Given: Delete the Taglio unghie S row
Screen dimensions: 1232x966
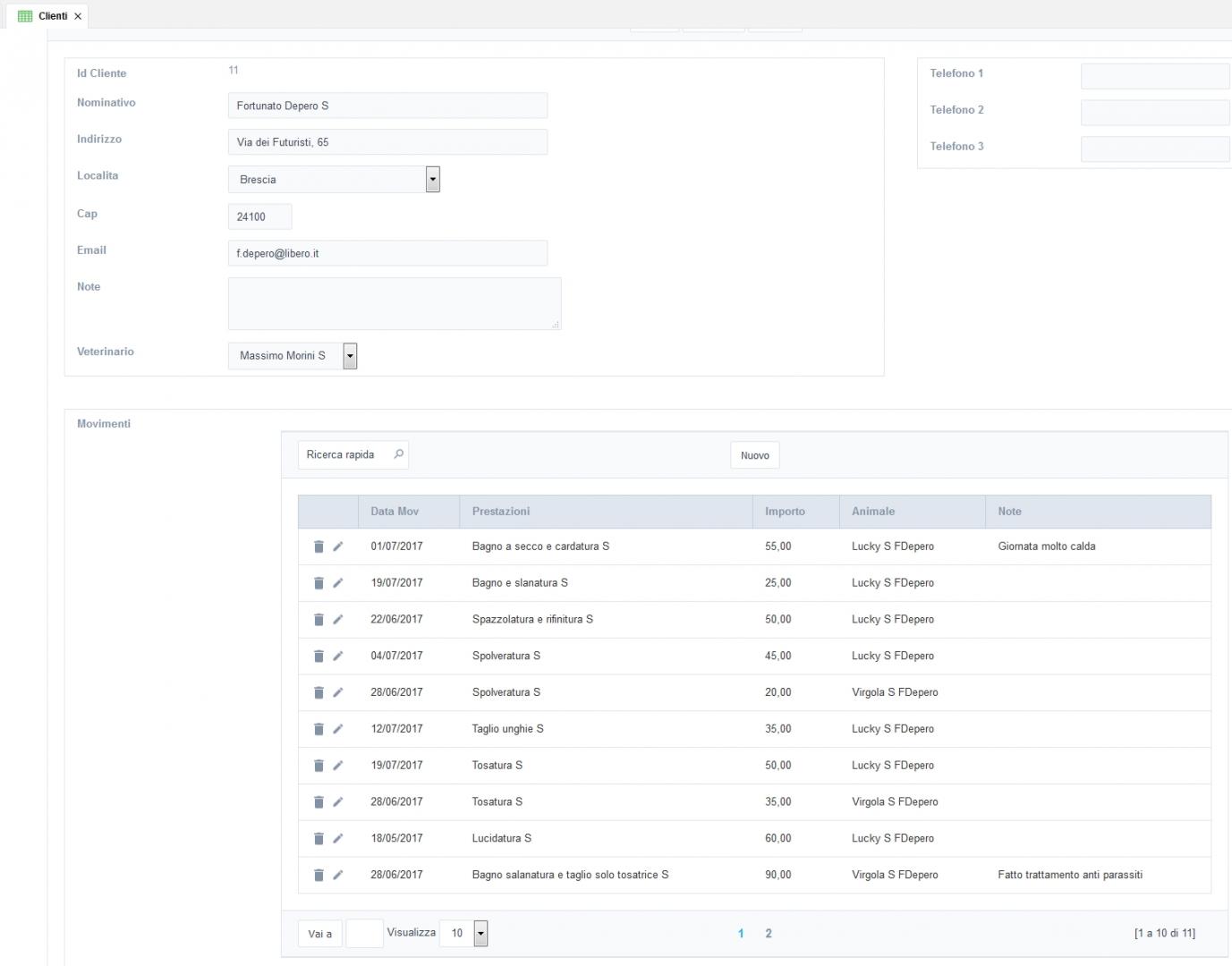Looking at the screenshot, I should coord(319,729).
